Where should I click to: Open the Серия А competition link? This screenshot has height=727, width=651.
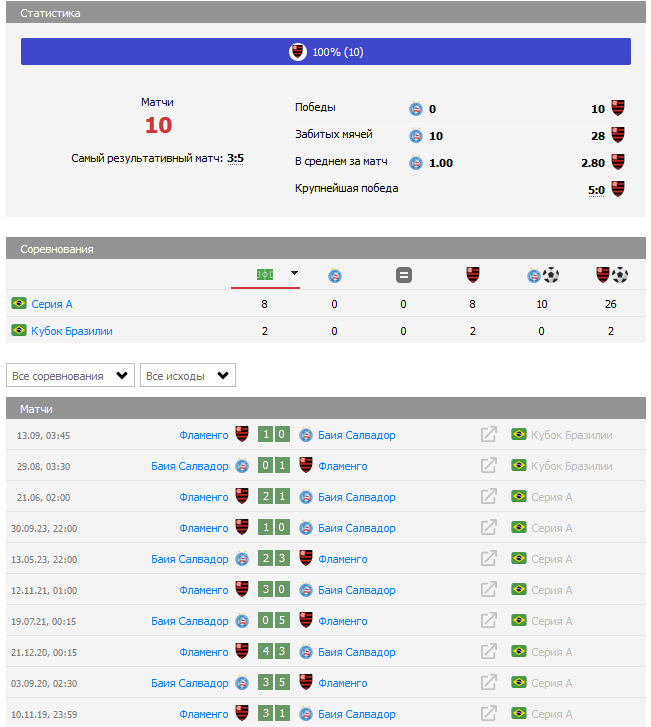52,304
